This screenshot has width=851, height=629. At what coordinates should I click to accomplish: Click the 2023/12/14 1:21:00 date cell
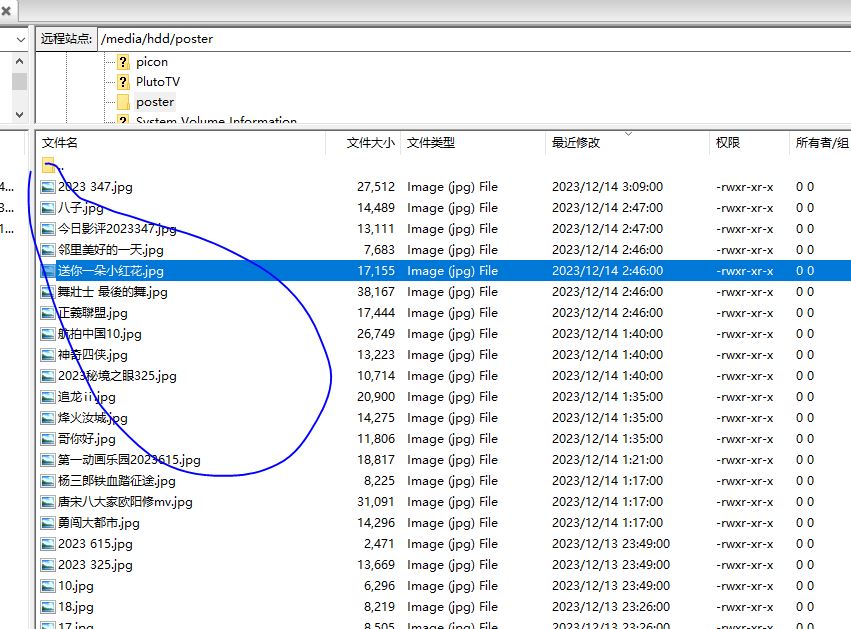(607, 460)
